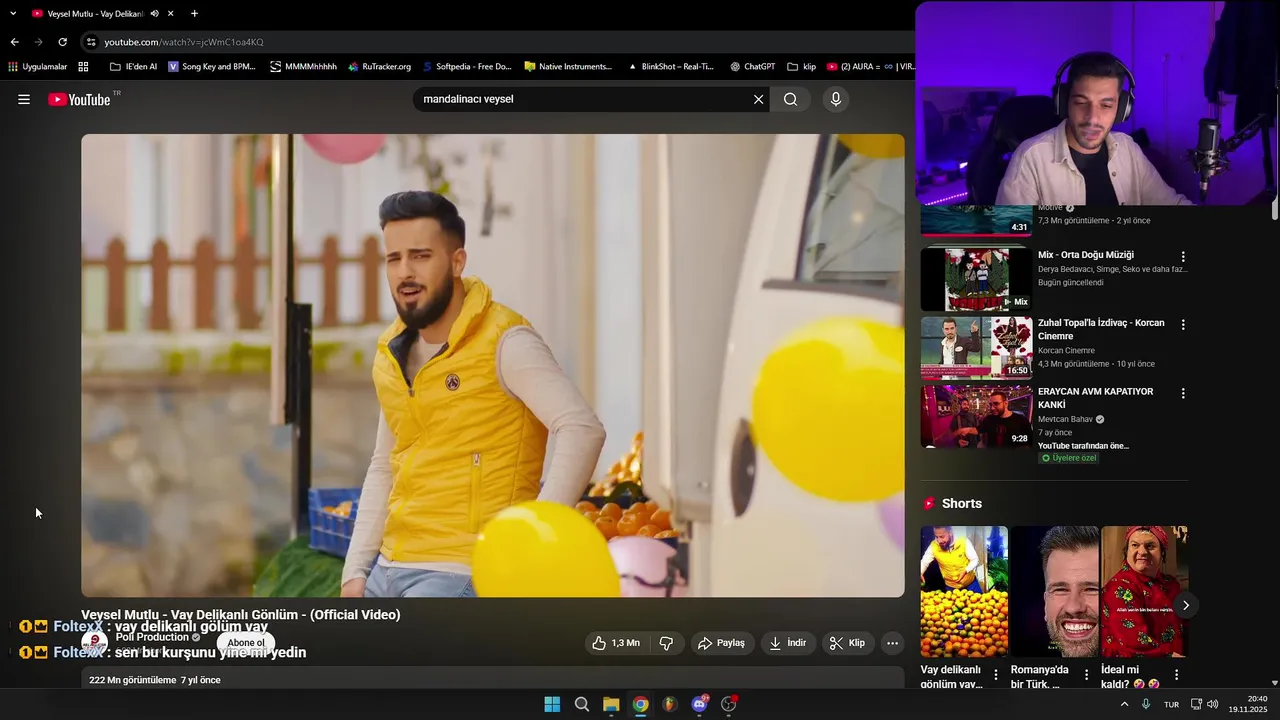Image resolution: width=1280 pixels, height=720 pixels.
Task: Click the magnifier search button
Action: [791, 99]
